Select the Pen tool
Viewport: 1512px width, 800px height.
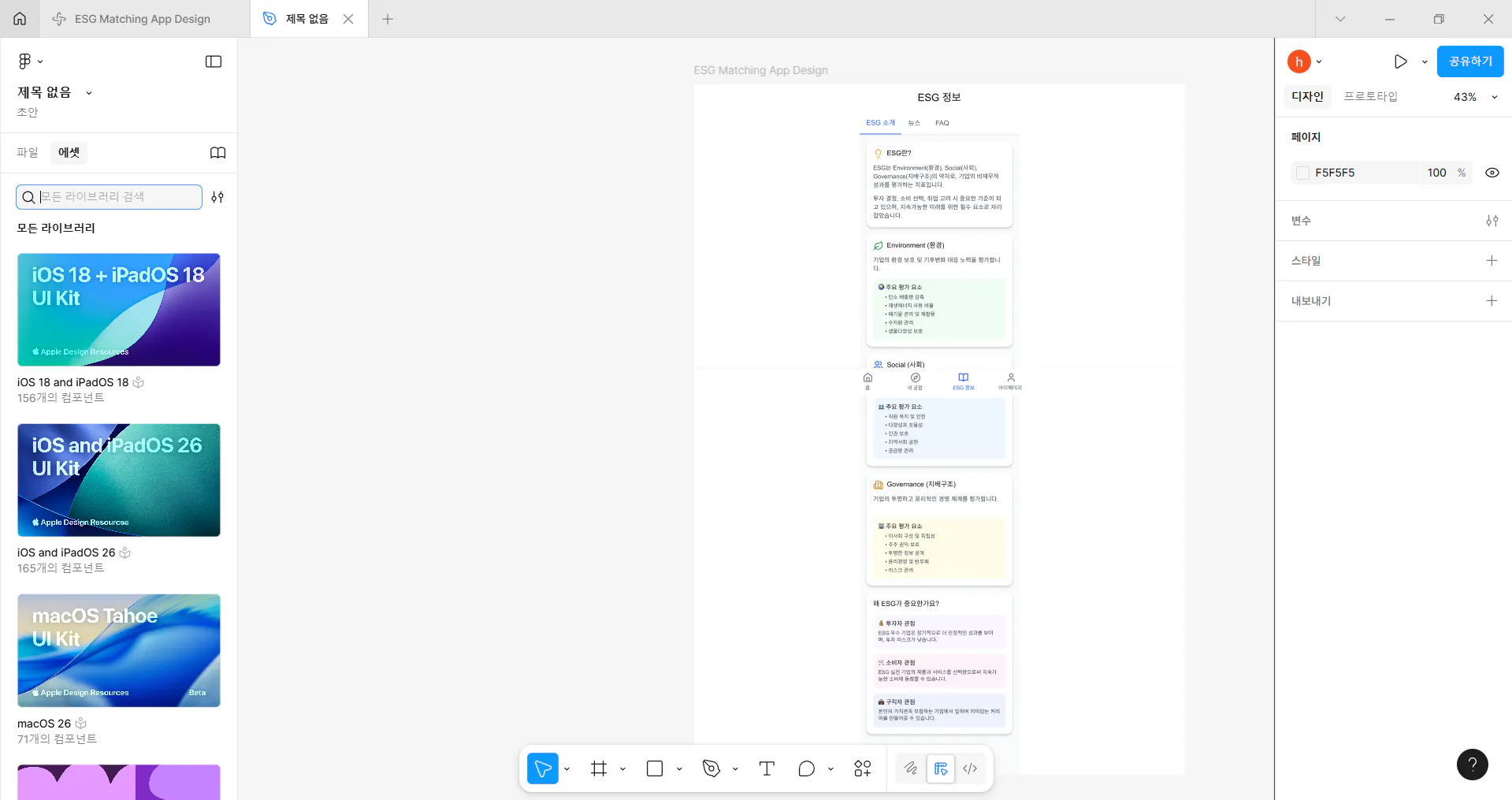[711, 768]
